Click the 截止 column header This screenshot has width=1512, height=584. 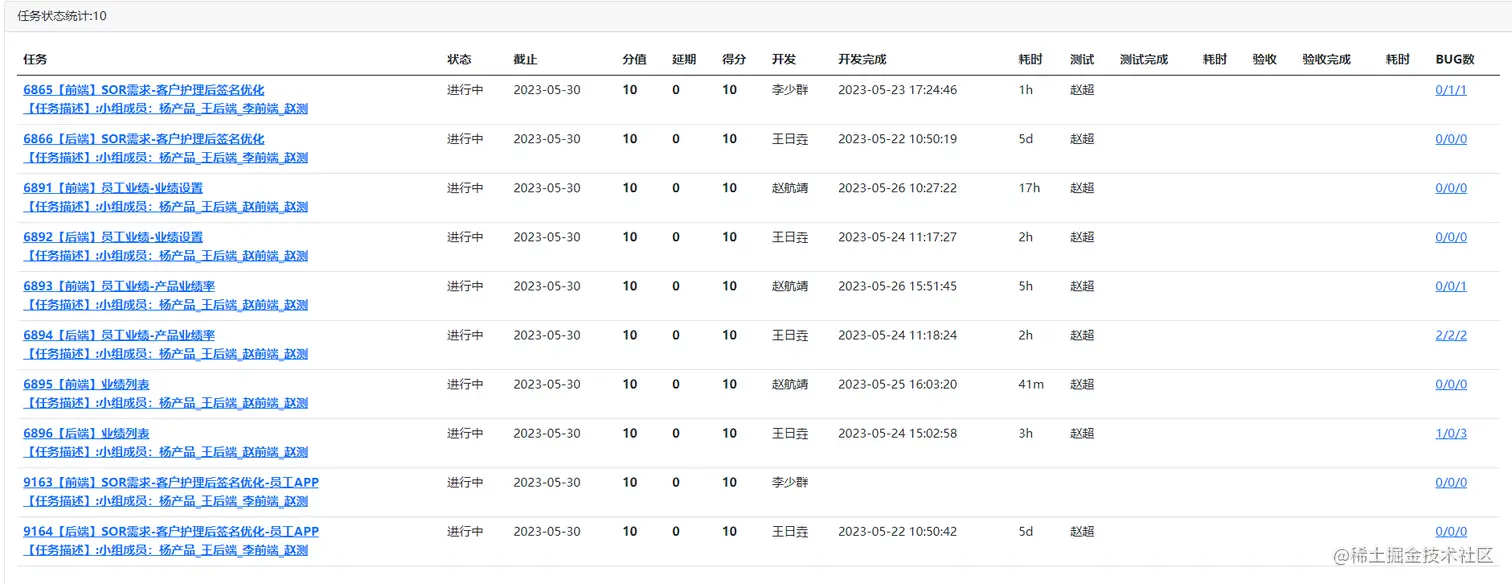[x=525, y=60]
